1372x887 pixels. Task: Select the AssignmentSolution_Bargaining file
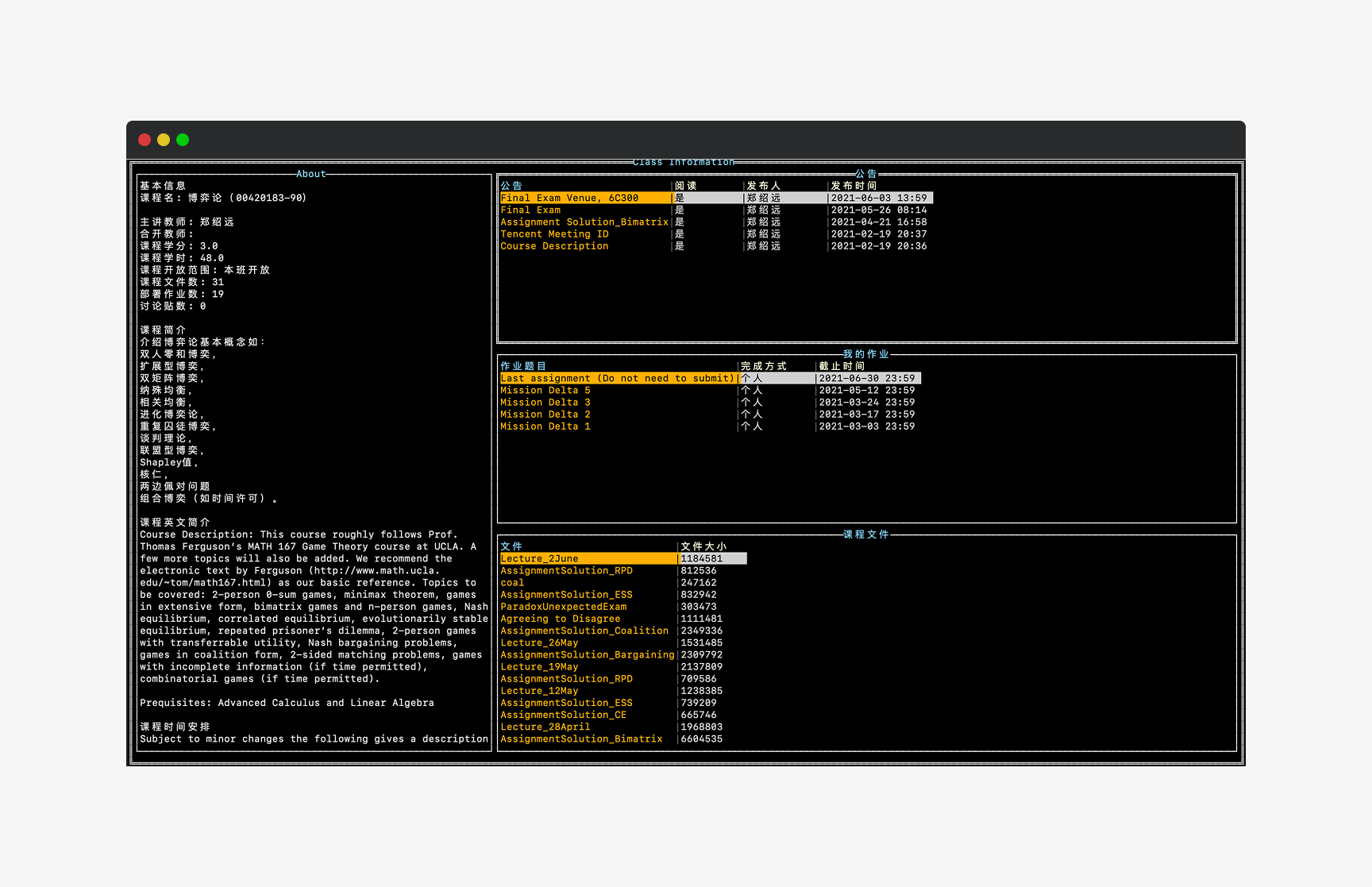tap(587, 655)
